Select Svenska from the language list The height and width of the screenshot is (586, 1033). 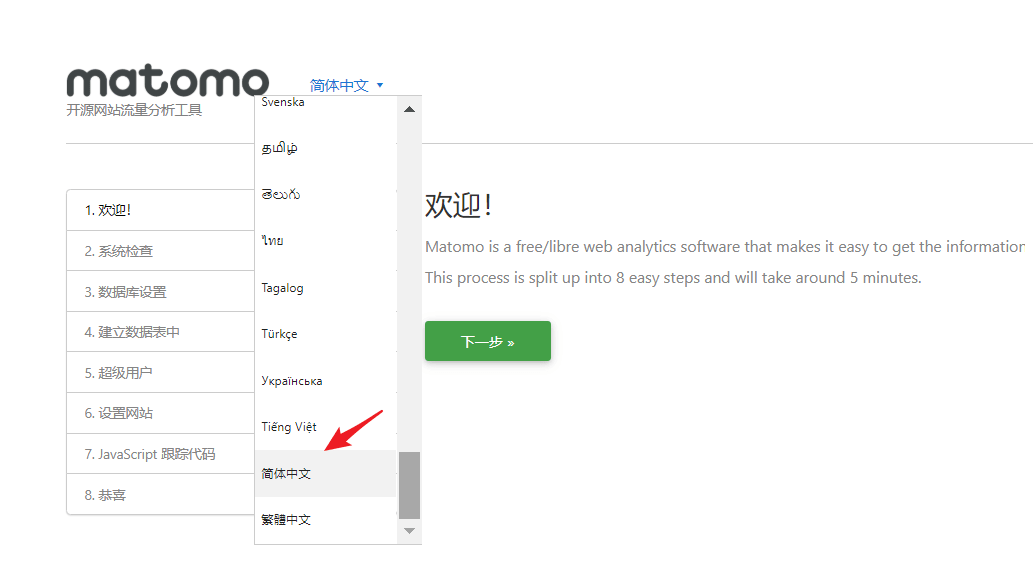pos(283,103)
